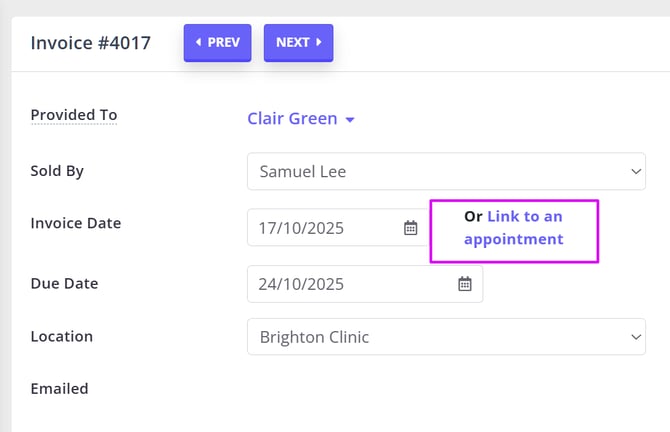Click the Invoice #4017 heading
The height and width of the screenshot is (432, 670).
click(x=91, y=43)
